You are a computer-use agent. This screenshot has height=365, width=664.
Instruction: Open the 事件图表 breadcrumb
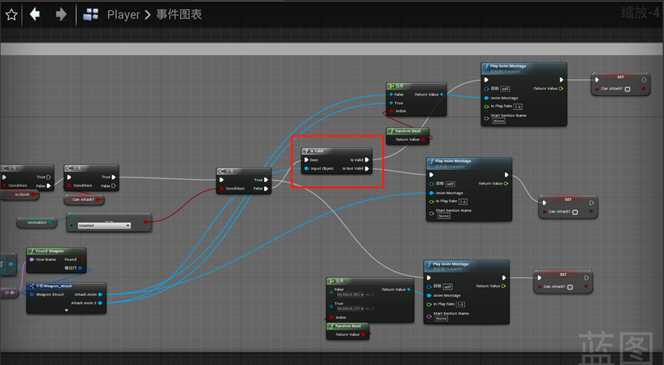[x=179, y=15]
